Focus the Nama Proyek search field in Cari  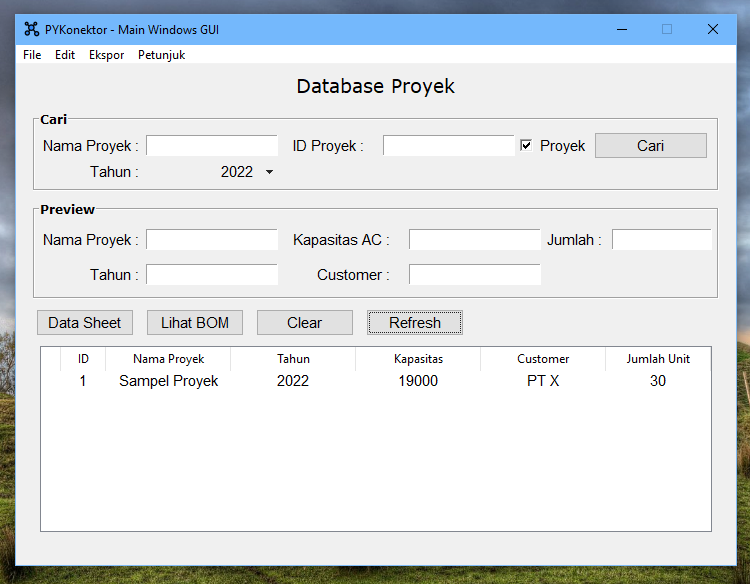click(212, 145)
